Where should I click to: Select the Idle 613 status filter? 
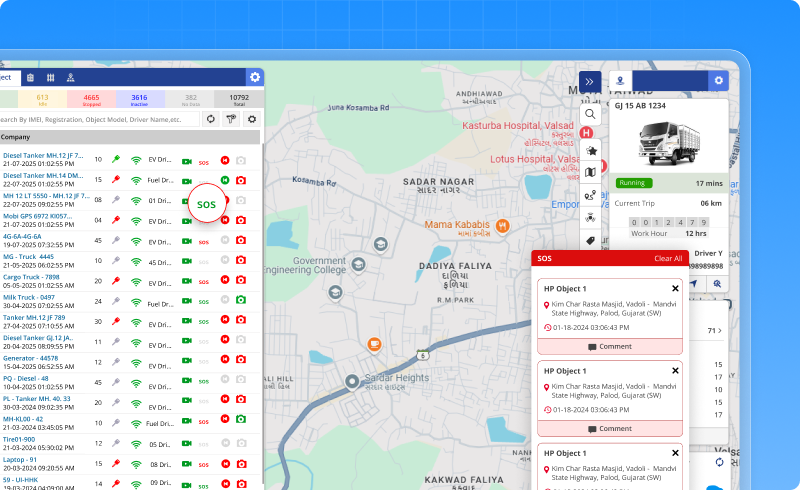pos(41,99)
